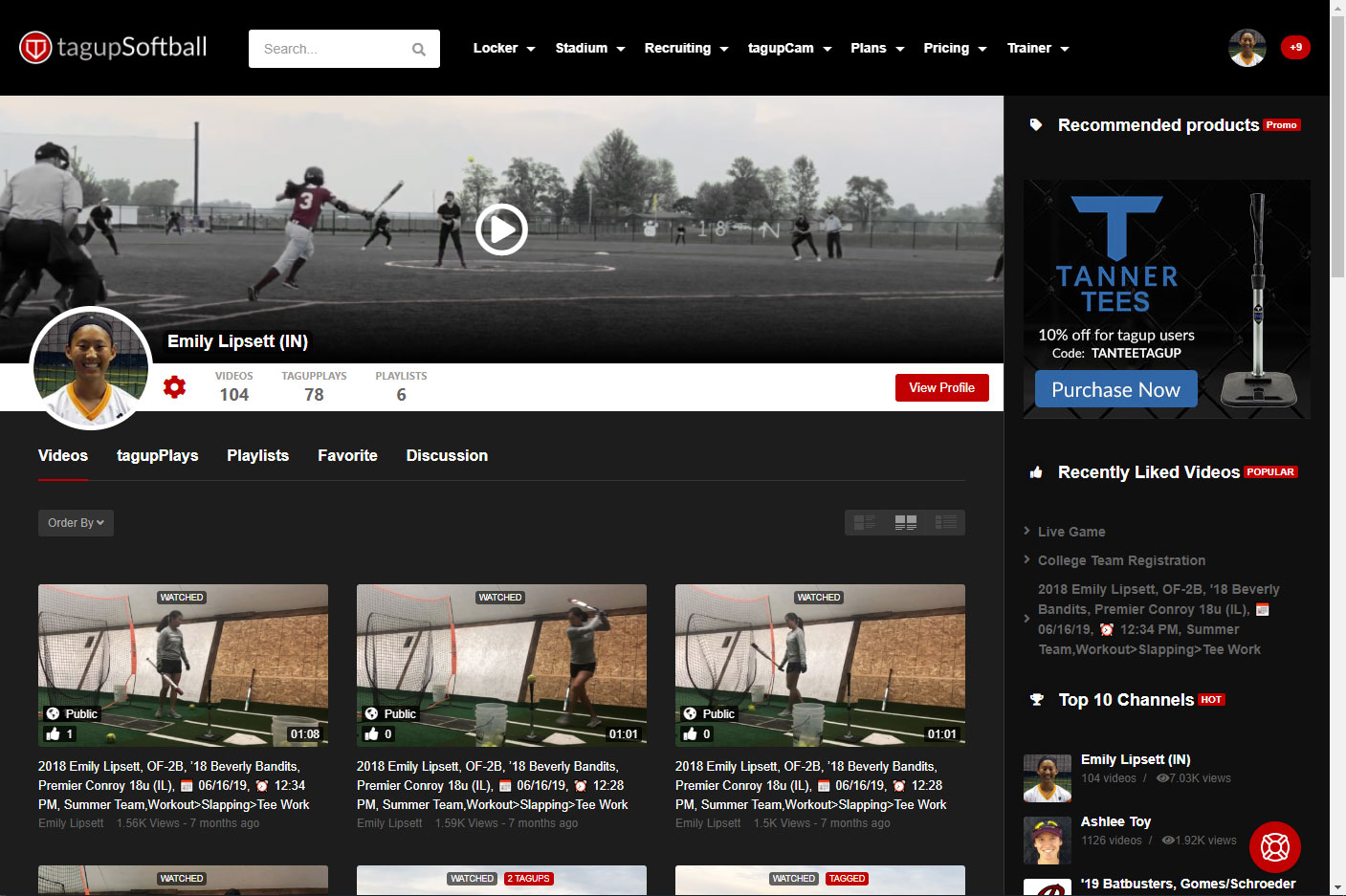
Task: Open user avatar in top bar
Action: click(x=1247, y=48)
